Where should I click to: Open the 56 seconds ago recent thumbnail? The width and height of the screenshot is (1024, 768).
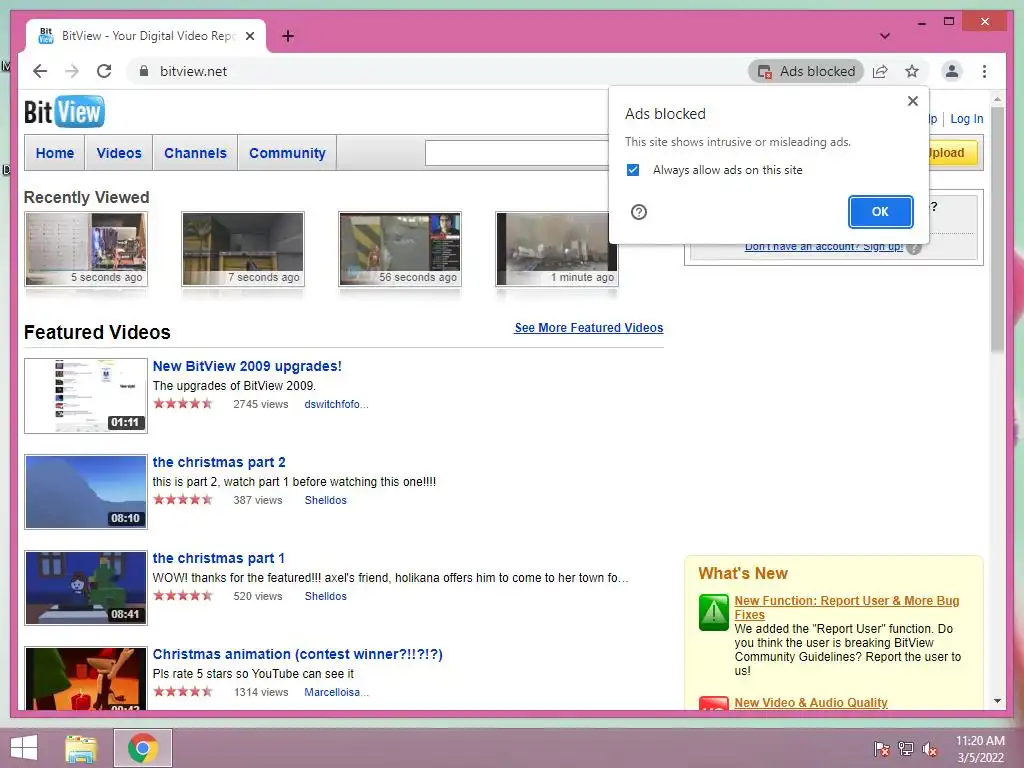(400, 249)
